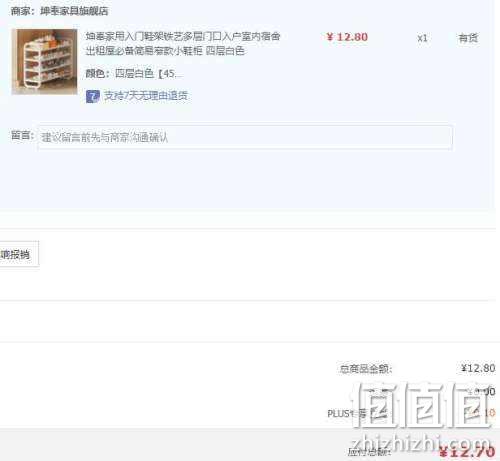Click the 应付总额 label
This screenshot has width=500, height=461.
pos(369,452)
